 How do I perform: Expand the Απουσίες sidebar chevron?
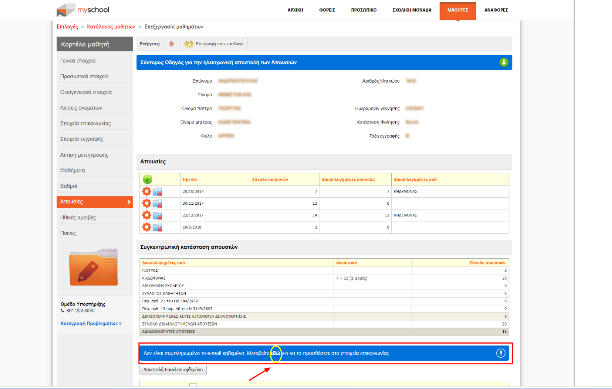pyautogui.click(x=129, y=202)
